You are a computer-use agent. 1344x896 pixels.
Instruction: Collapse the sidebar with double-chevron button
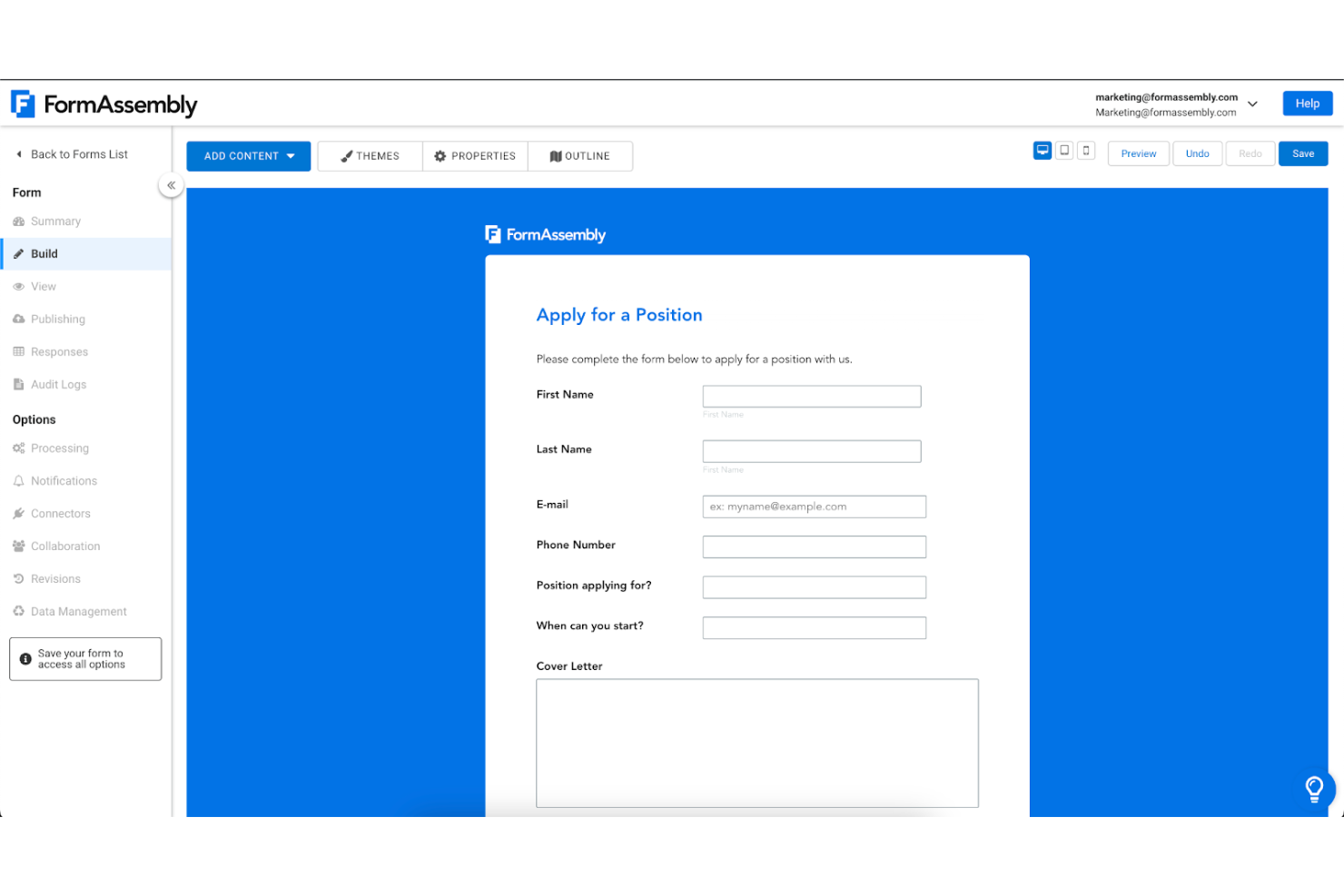(x=171, y=185)
